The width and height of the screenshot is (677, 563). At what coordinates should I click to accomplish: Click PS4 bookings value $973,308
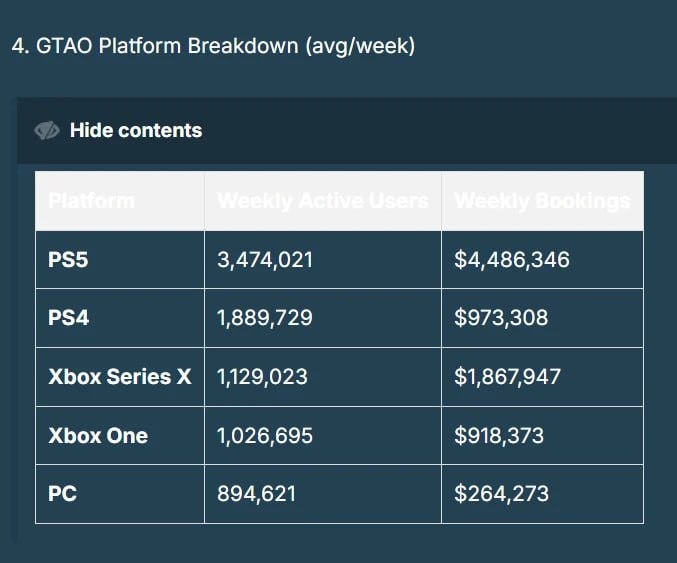tap(501, 318)
